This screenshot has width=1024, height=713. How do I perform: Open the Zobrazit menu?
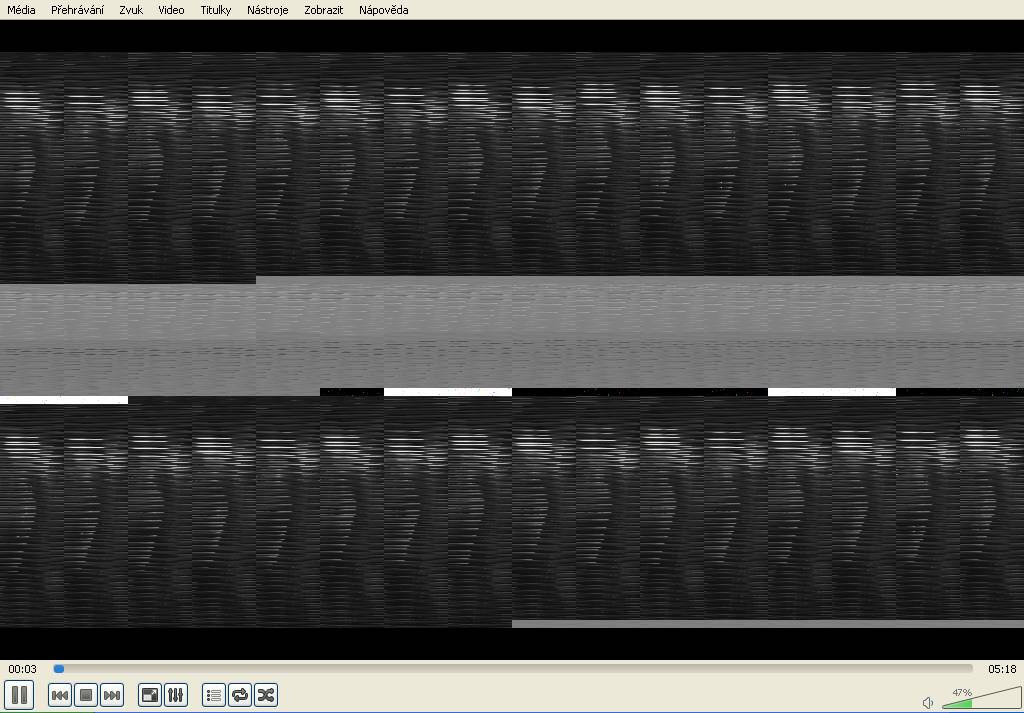click(323, 10)
